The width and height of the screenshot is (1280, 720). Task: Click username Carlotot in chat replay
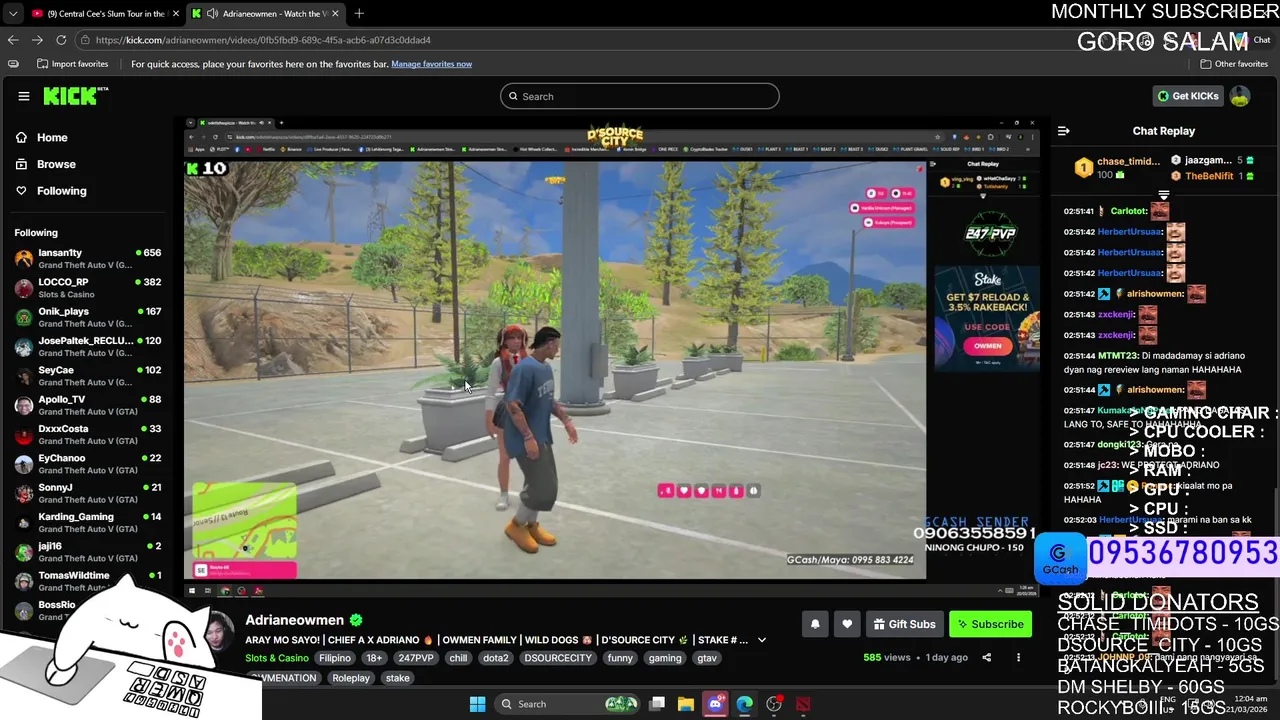point(1128,212)
